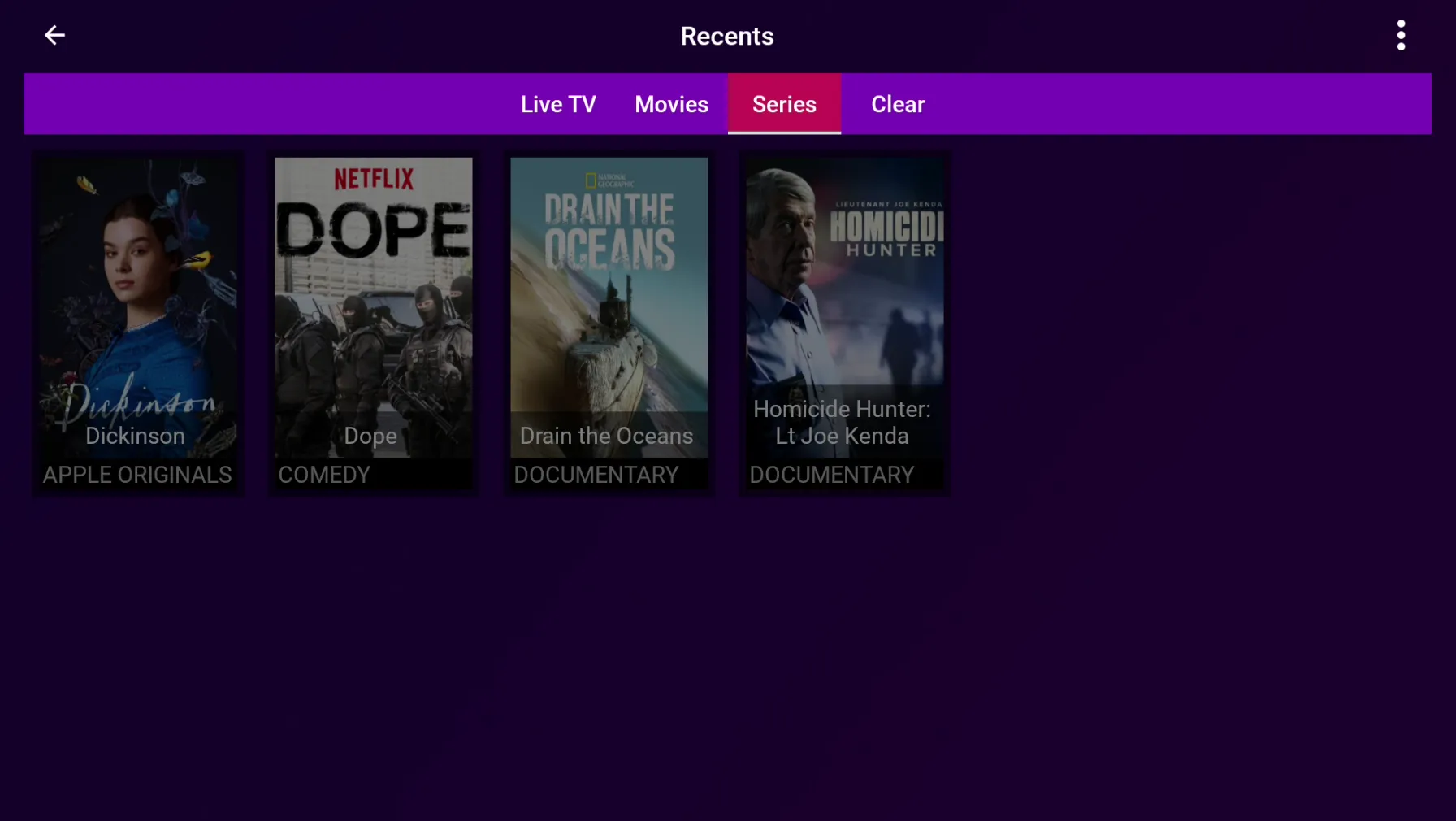Click DOCUMENTARY label under Homicide Hunter

tap(831, 475)
